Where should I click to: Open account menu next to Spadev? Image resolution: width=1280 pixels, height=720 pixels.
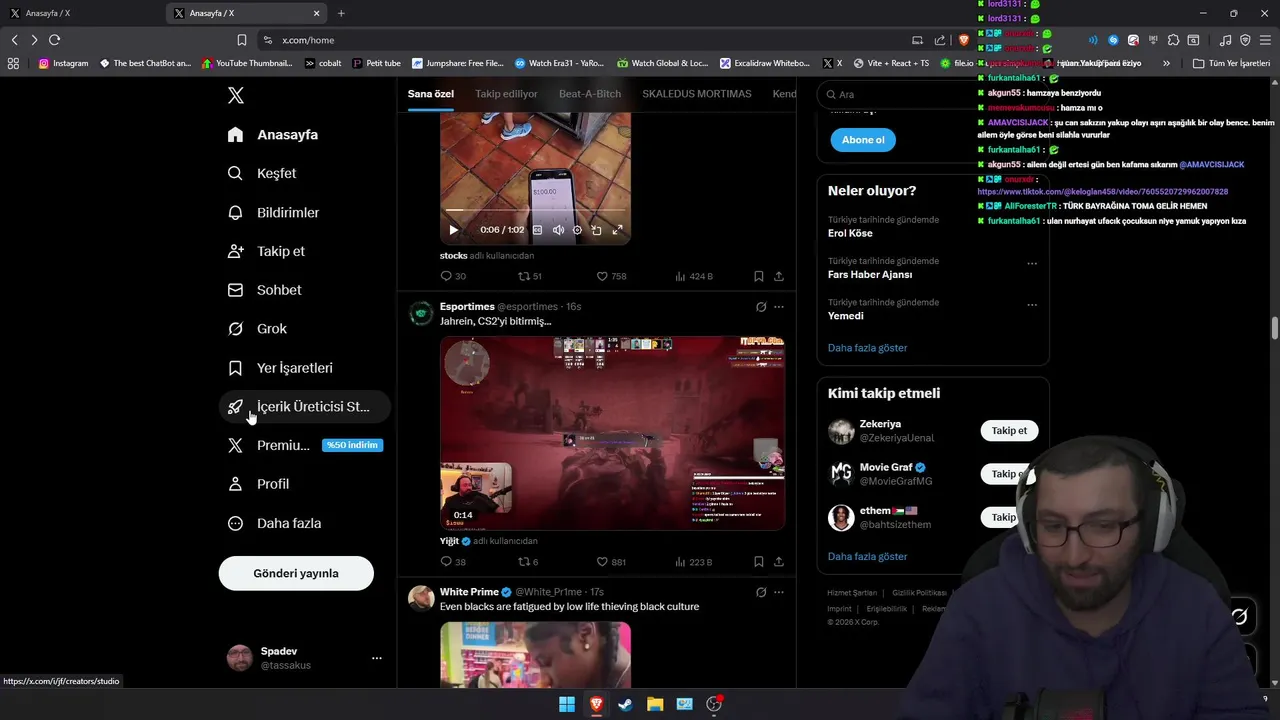point(377,658)
